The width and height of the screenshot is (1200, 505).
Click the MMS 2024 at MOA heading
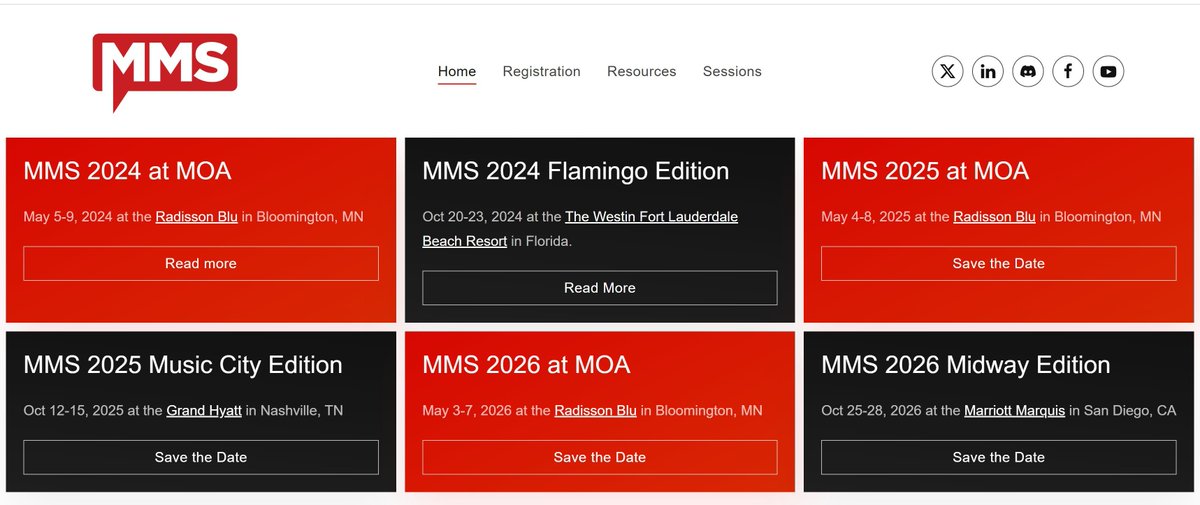(x=127, y=171)
